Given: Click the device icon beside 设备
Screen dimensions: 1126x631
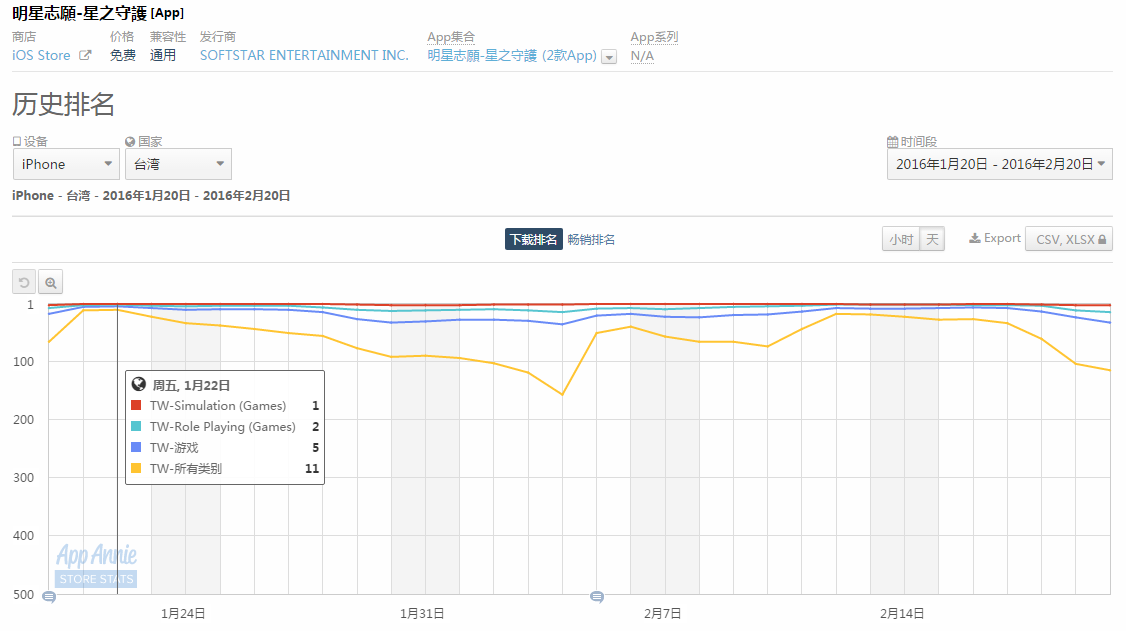Looking at the screenshot, I should pyautogui.click(x=17, y=141).
